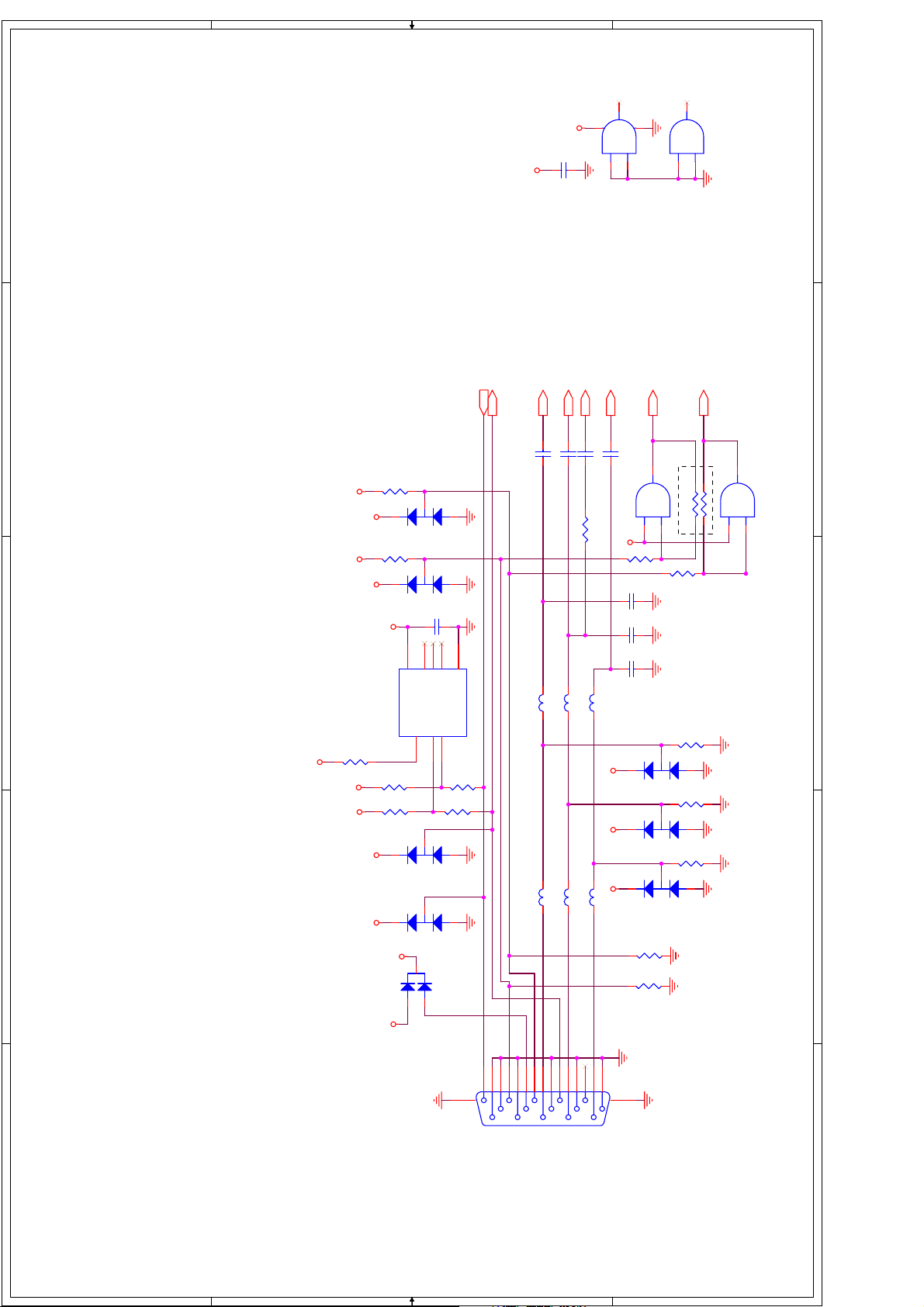Click the rightmost off-page port symbol

tap(704, 403)
